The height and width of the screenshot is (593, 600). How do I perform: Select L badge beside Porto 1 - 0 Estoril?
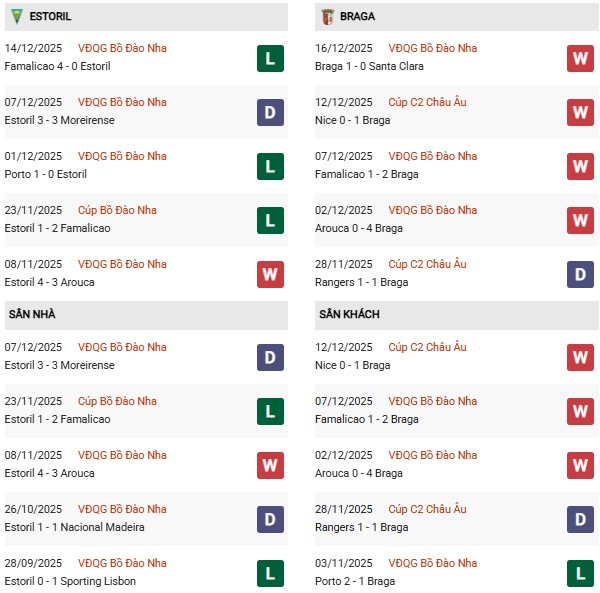pos(270,166)
